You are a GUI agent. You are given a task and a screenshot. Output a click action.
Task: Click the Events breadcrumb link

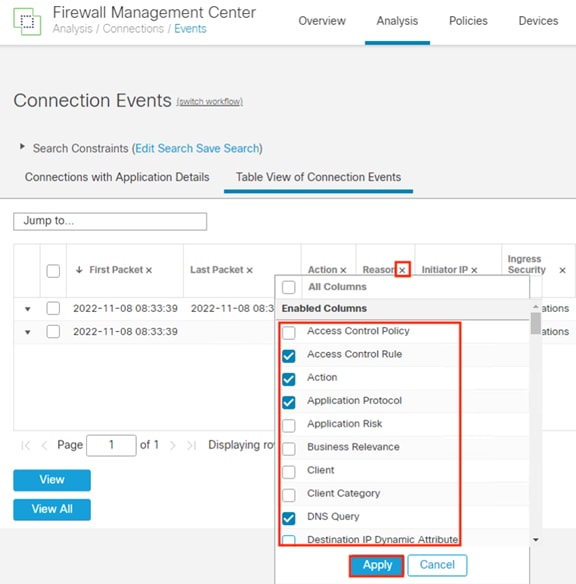[190, 29]
